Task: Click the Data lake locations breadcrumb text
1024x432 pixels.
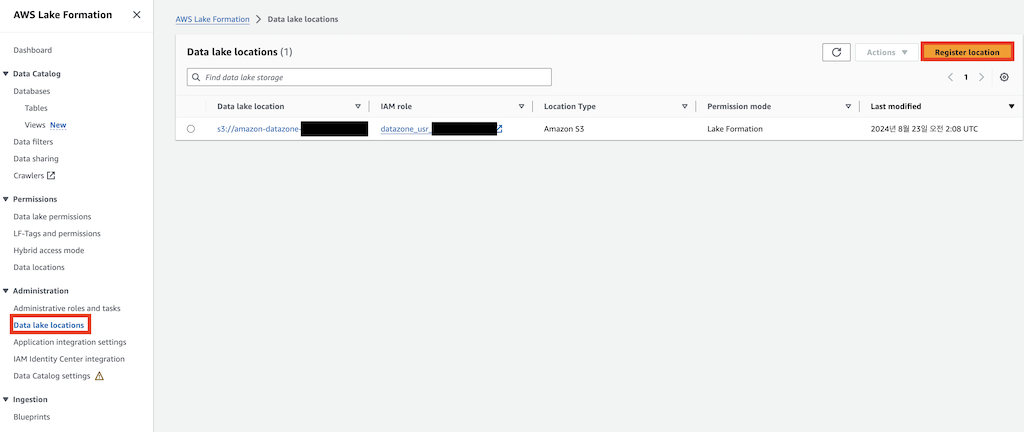Action: coord(302,20)
